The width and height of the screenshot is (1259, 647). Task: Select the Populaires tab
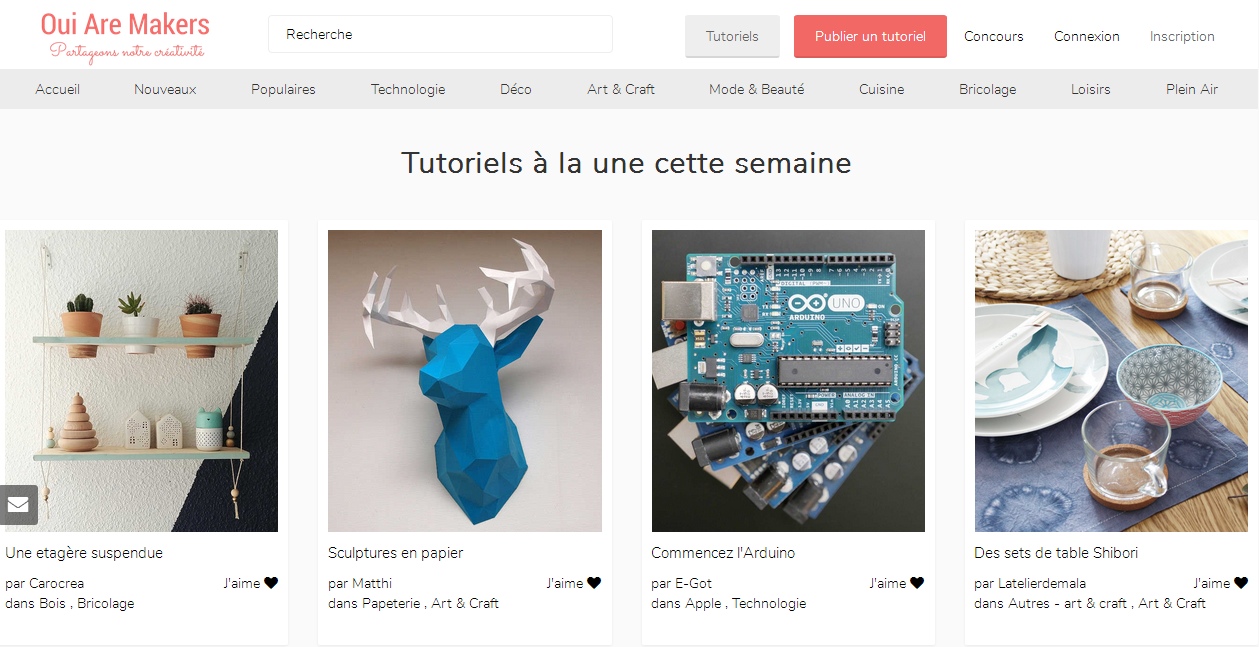[x=283, y=89]
